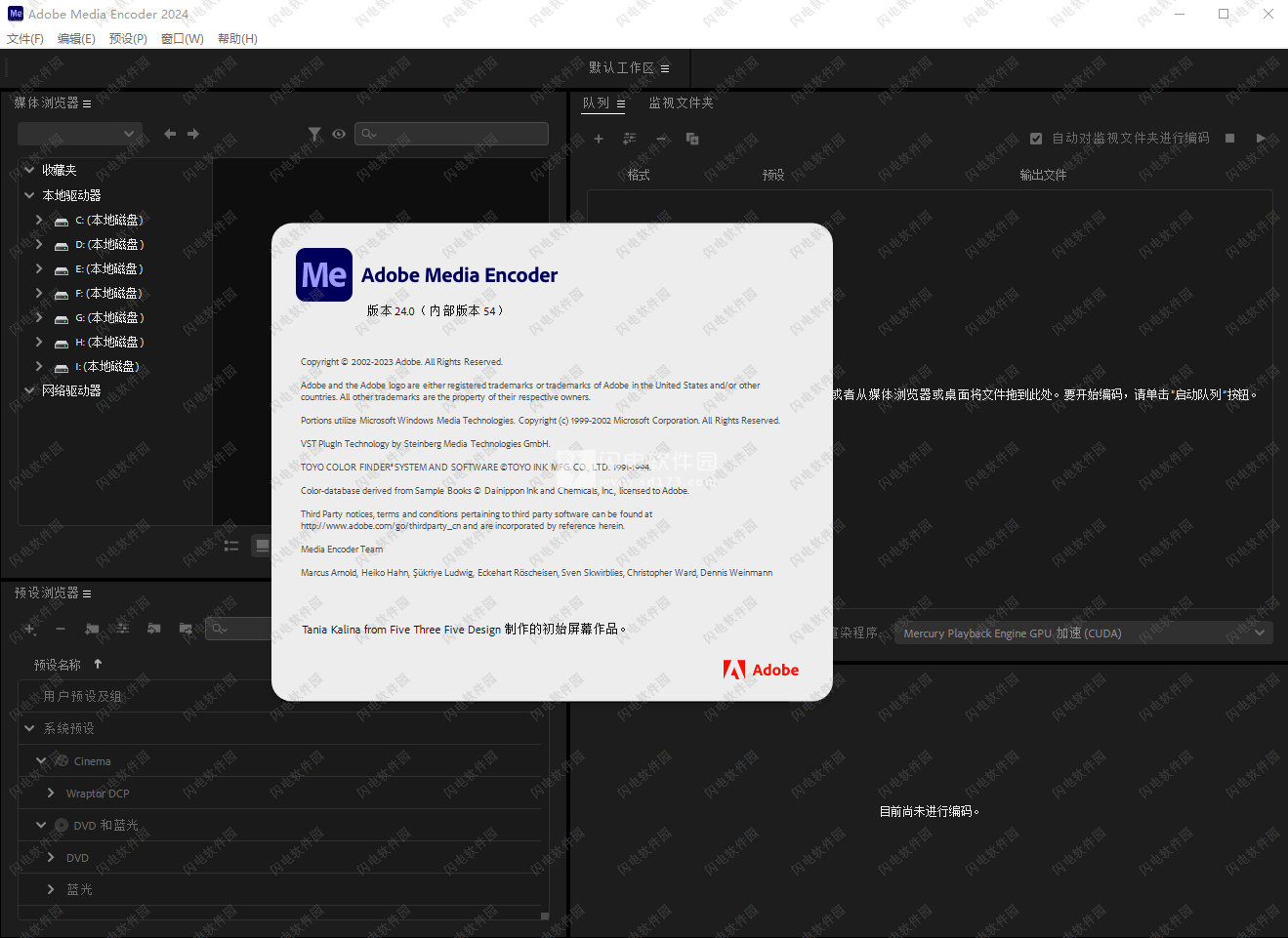Sort presets by 预设名称 arrow

click(x=98, y=664)
